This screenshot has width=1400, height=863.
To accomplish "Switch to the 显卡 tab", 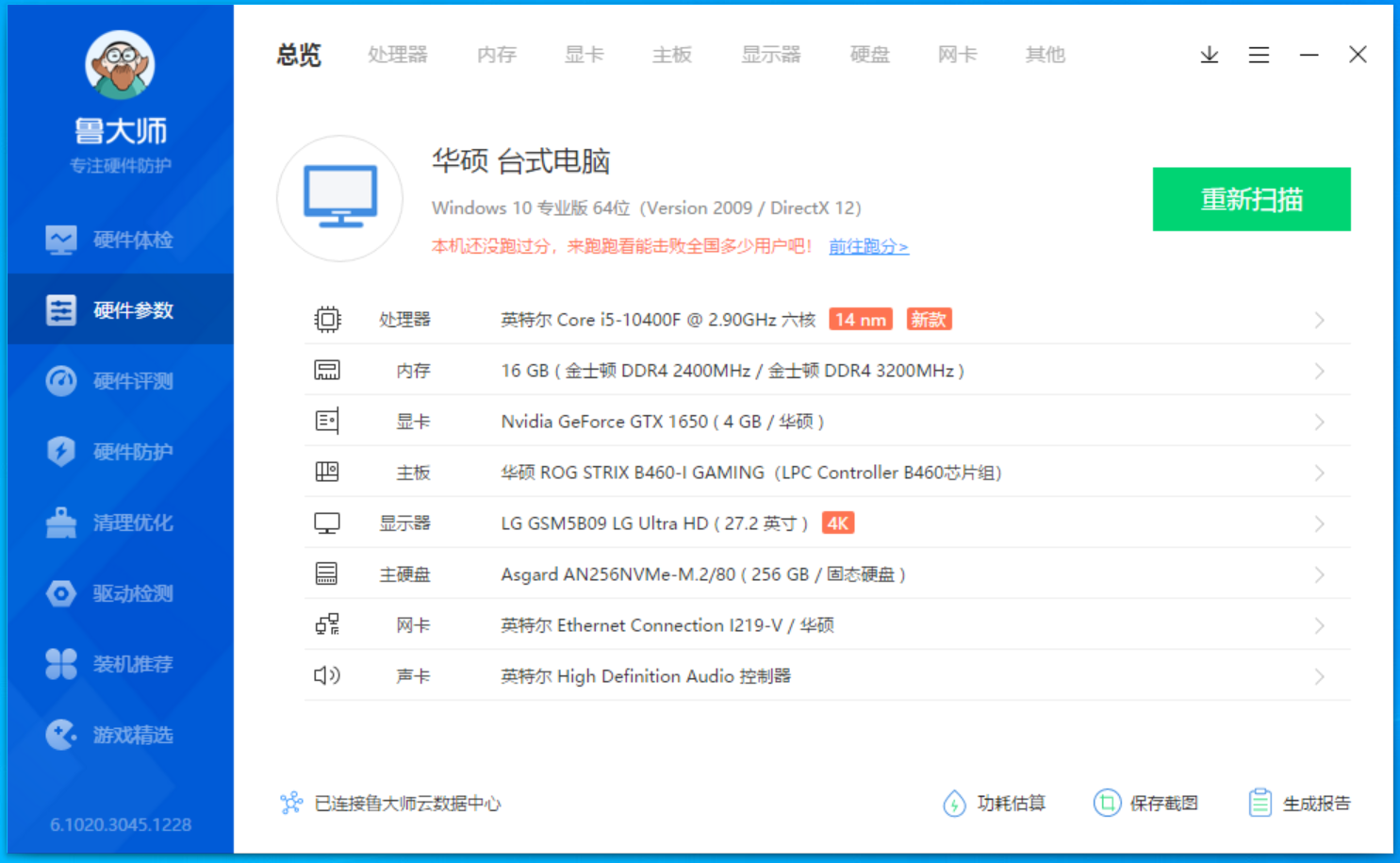I will 585,55.
